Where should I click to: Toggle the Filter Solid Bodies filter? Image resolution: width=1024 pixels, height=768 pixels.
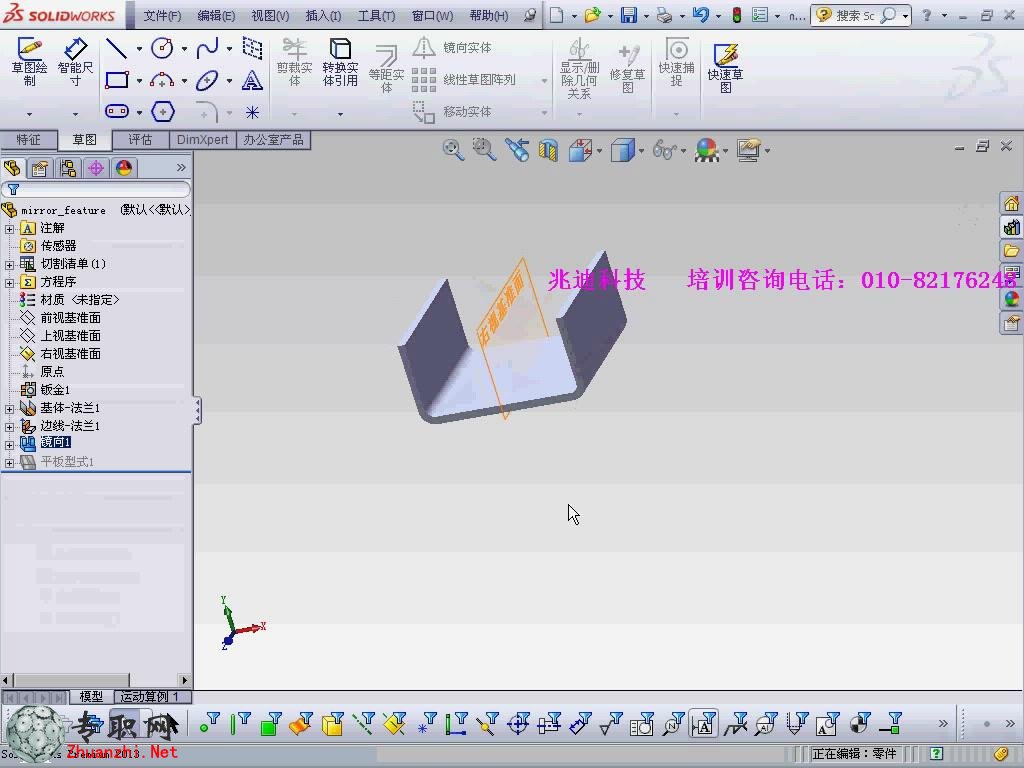[332, 724]
